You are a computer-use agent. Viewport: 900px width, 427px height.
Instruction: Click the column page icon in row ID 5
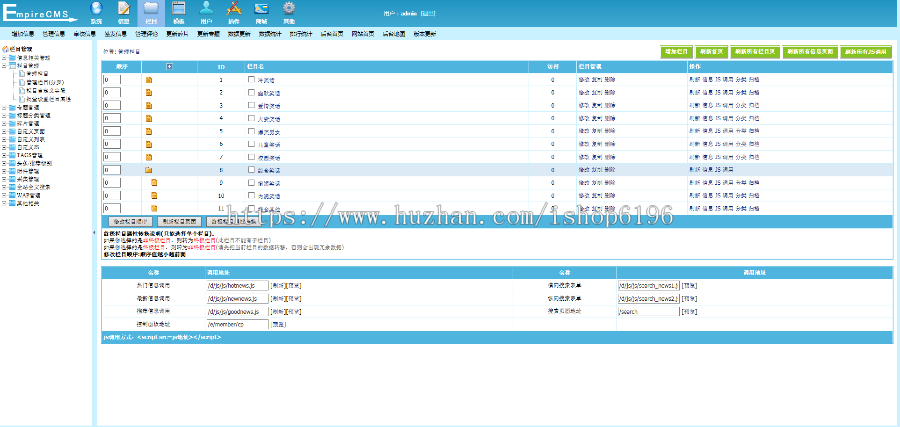(x=149, y=131)
